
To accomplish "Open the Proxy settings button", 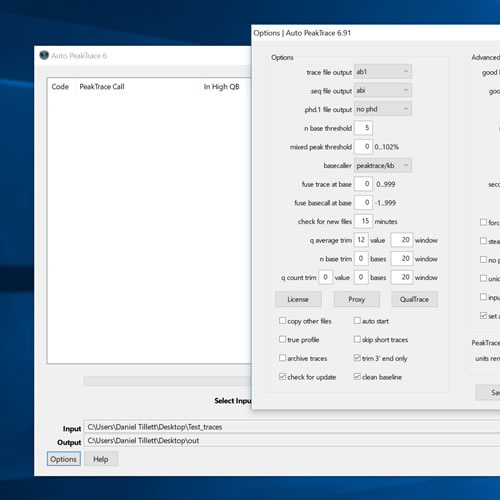I will point(356,299).
